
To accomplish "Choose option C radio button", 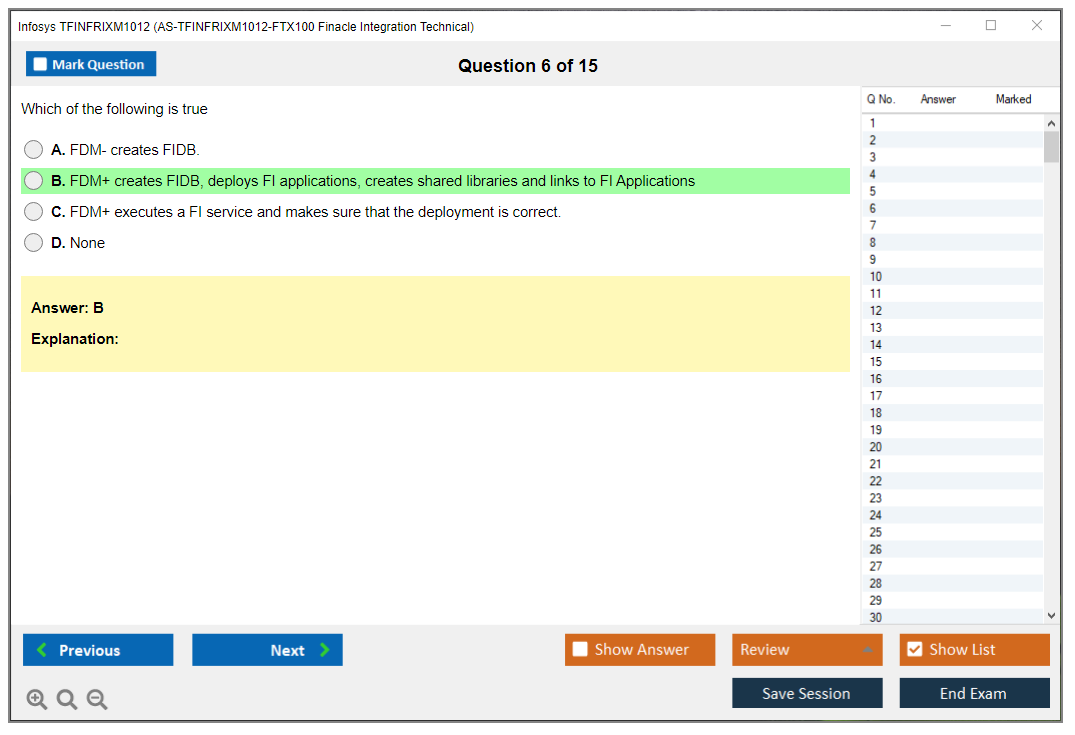I will 34,212.
